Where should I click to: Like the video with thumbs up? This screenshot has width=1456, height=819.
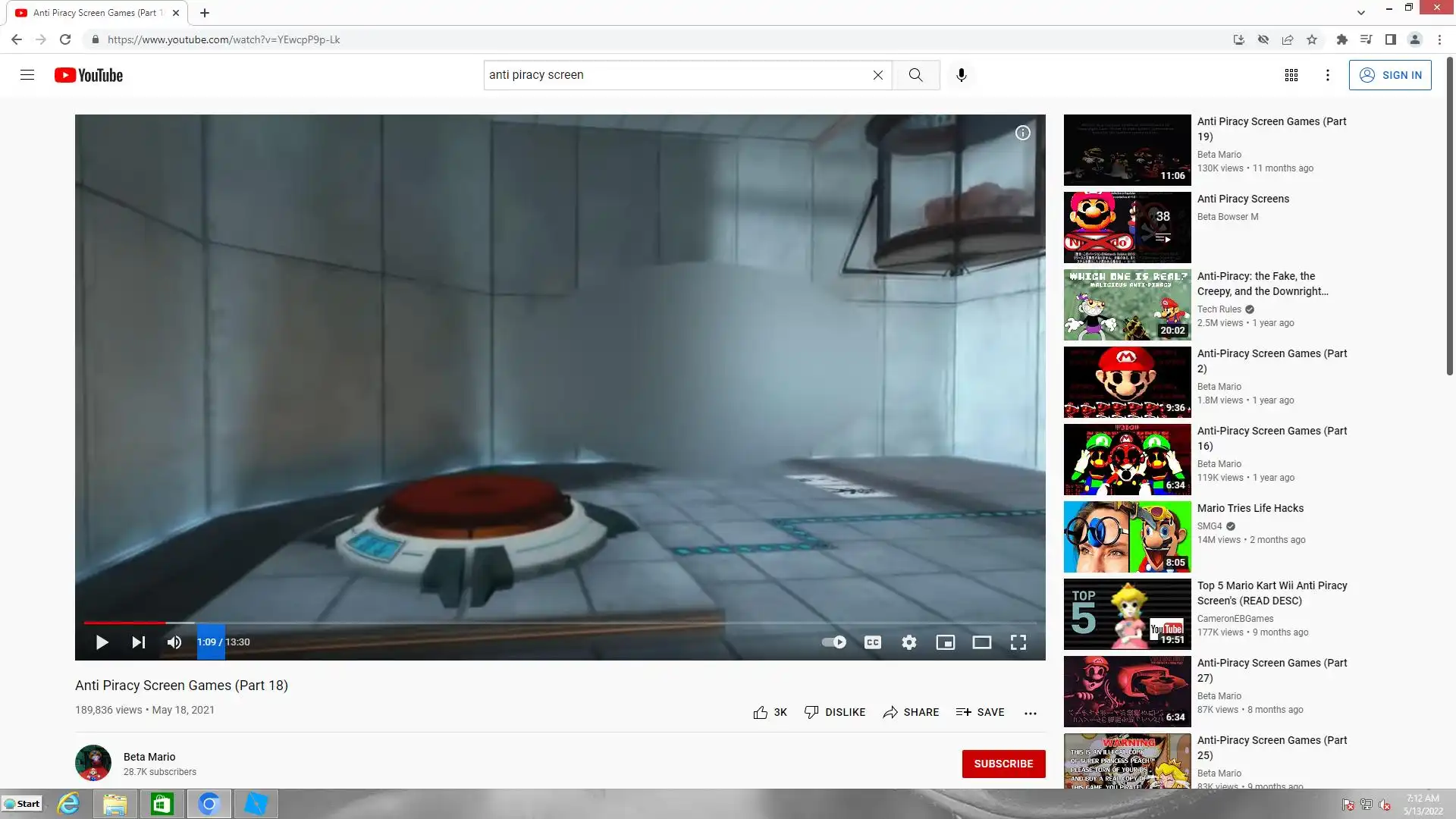[x=761, y=712]
